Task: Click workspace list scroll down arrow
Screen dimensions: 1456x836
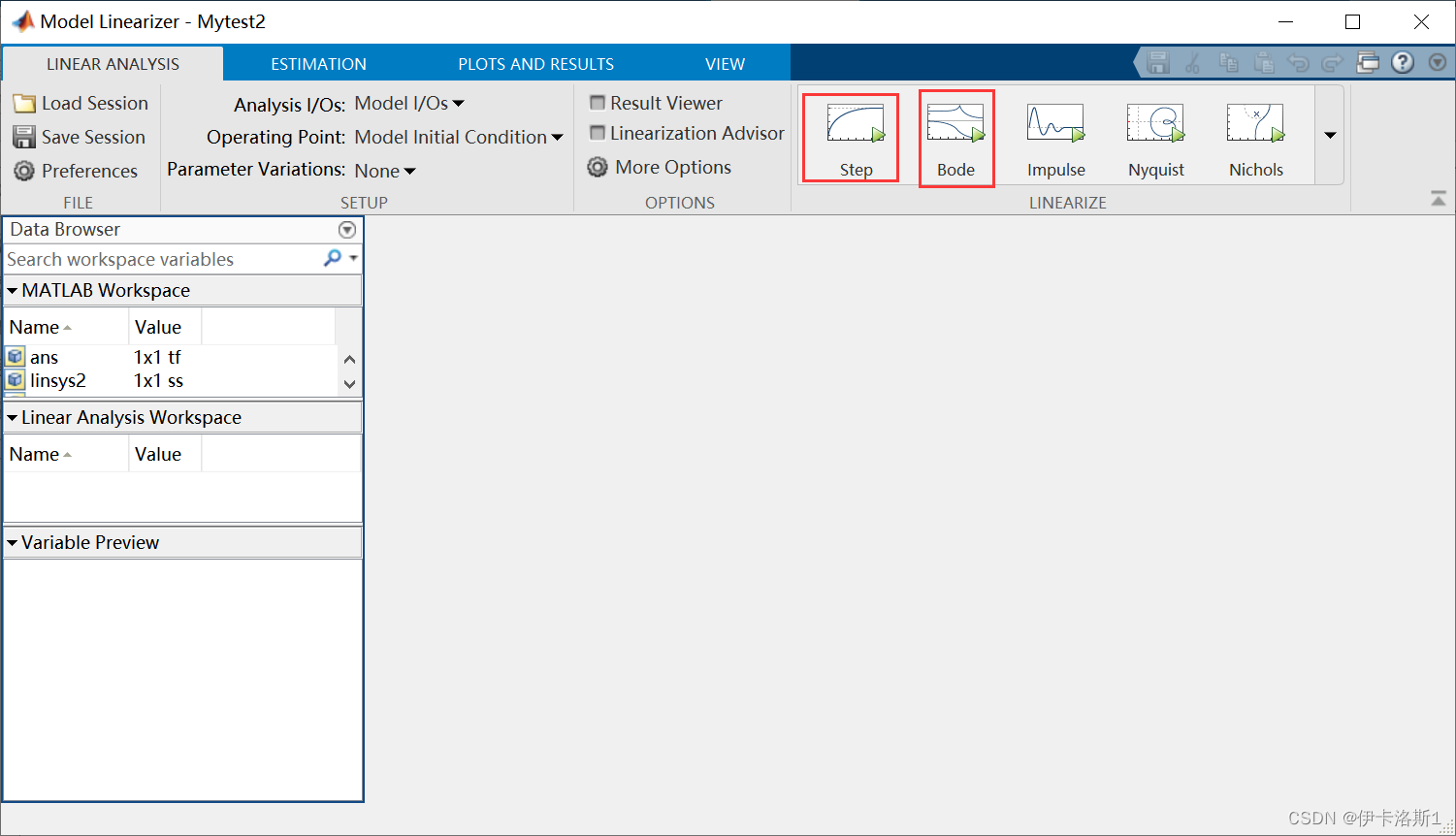Action: 350,384
